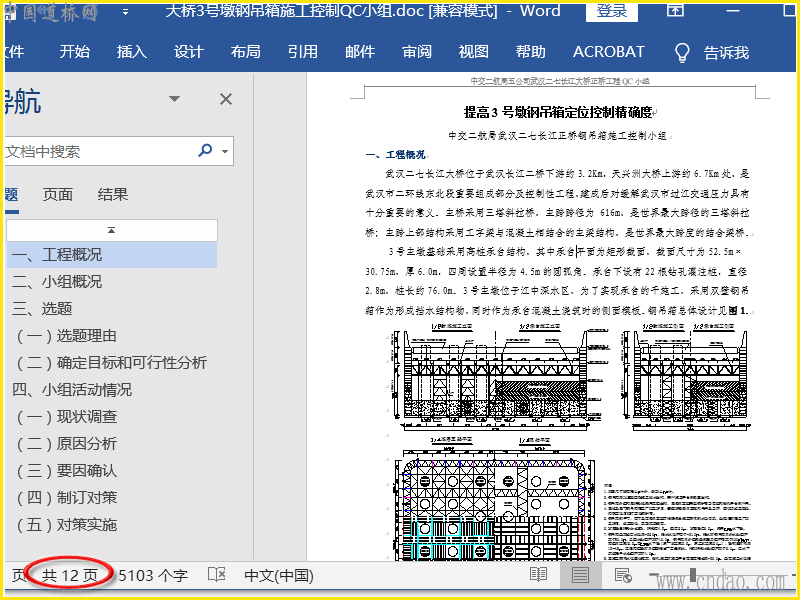Open the ACROBAT ribbon tab

(x=609, y=52)
